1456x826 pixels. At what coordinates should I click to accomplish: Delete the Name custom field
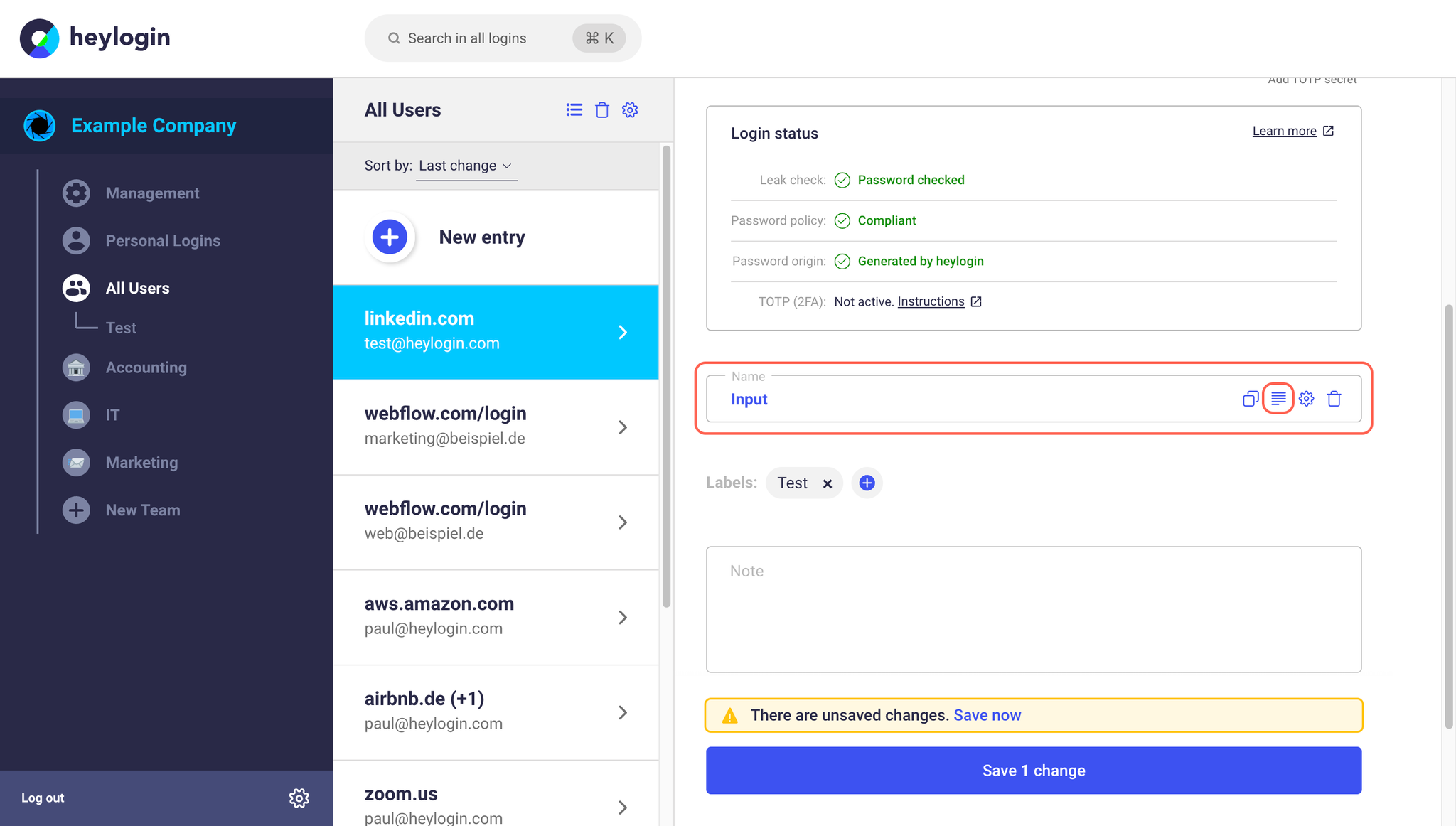pyautogui.click(x=1334, y=399)
